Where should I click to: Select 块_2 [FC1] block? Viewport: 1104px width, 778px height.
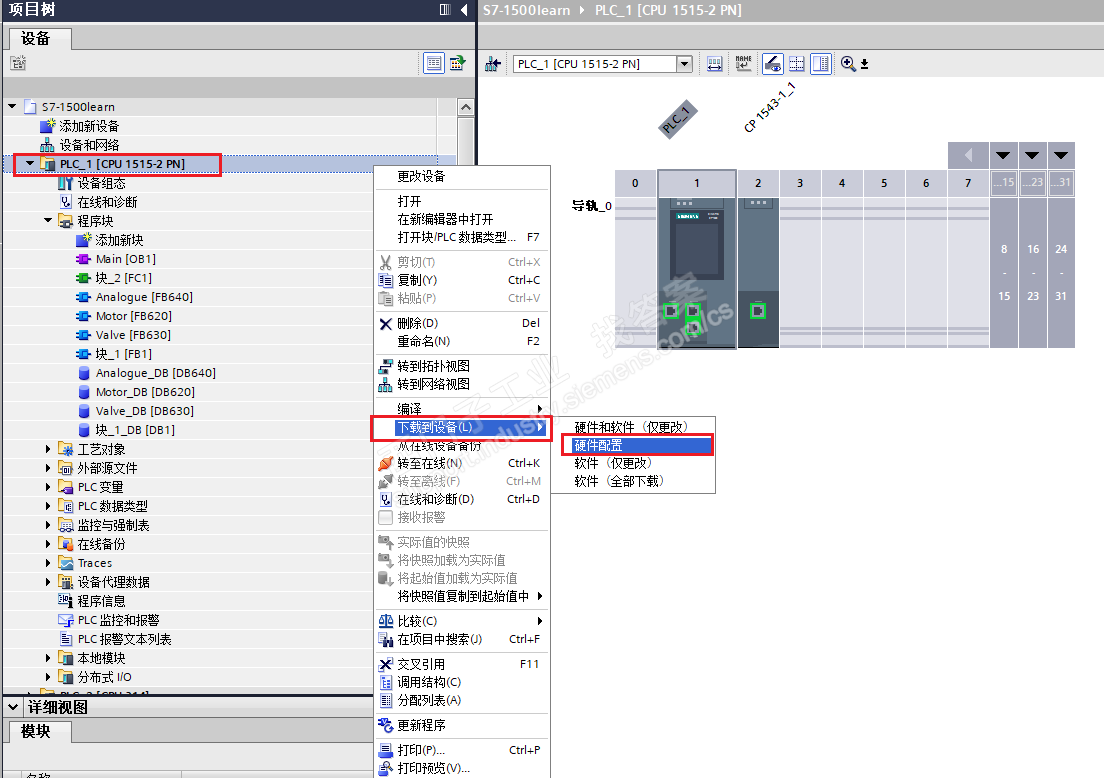pos(123,278)
